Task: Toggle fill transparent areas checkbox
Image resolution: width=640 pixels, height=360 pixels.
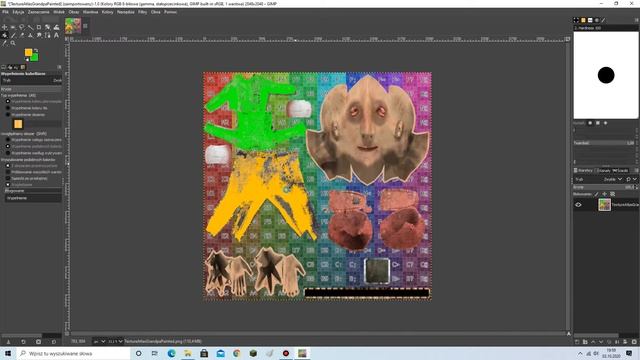Action: pyautogui.click(x=8, y=166)
